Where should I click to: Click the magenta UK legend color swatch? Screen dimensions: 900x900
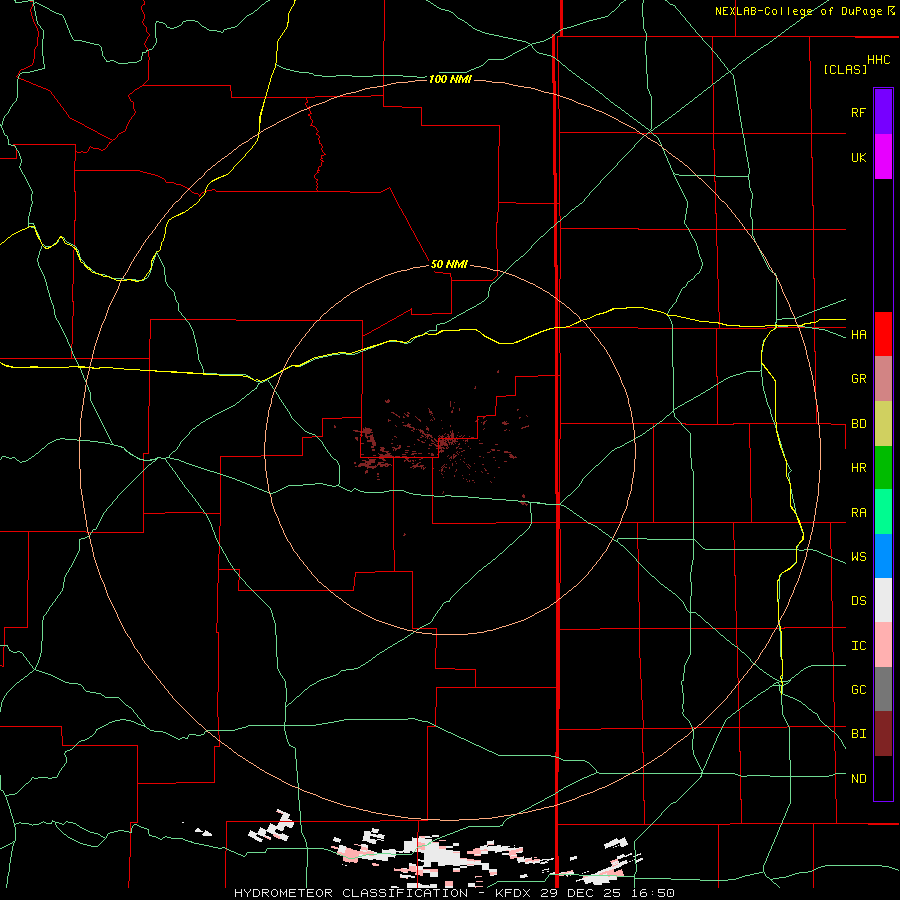(883, 157)
